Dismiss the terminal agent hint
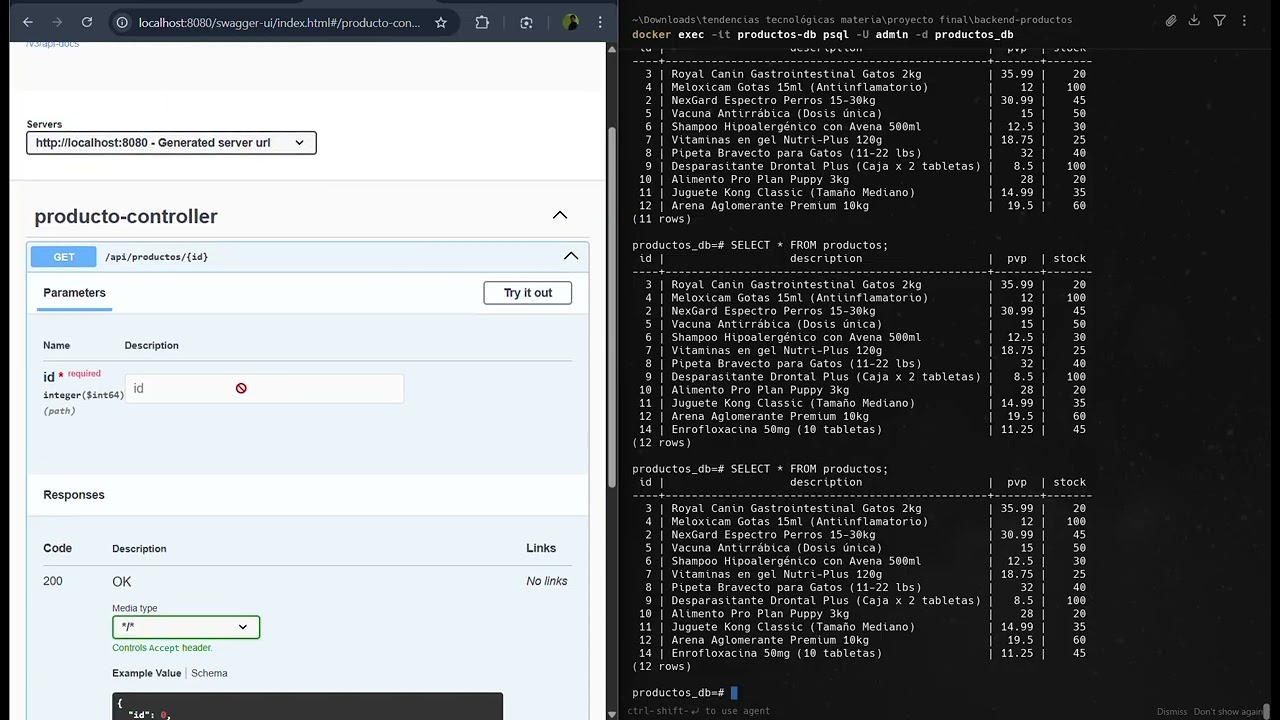Viewport: 1280px width, 720px height. pos(1172,712)
